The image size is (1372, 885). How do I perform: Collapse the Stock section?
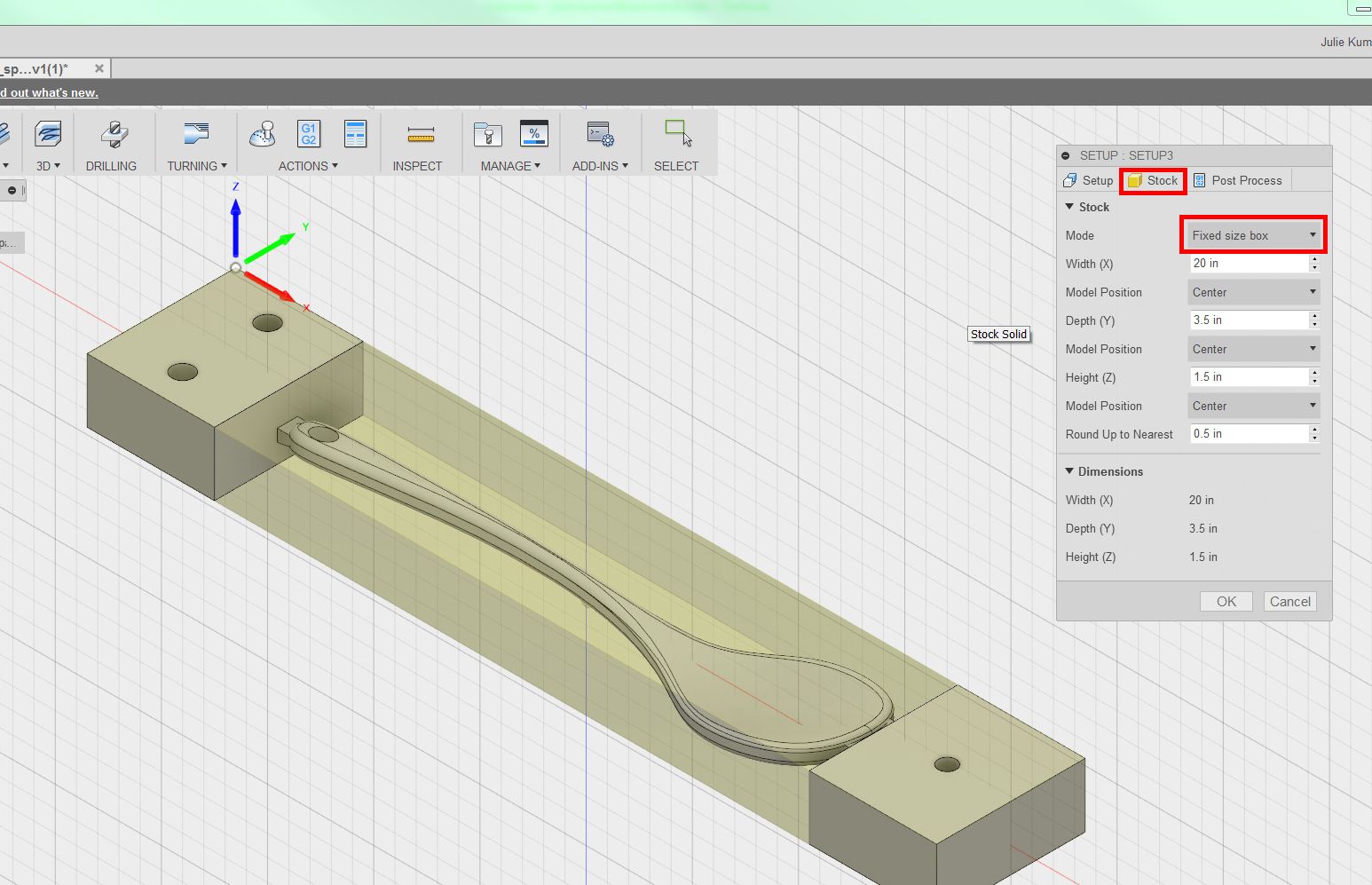1069,207
